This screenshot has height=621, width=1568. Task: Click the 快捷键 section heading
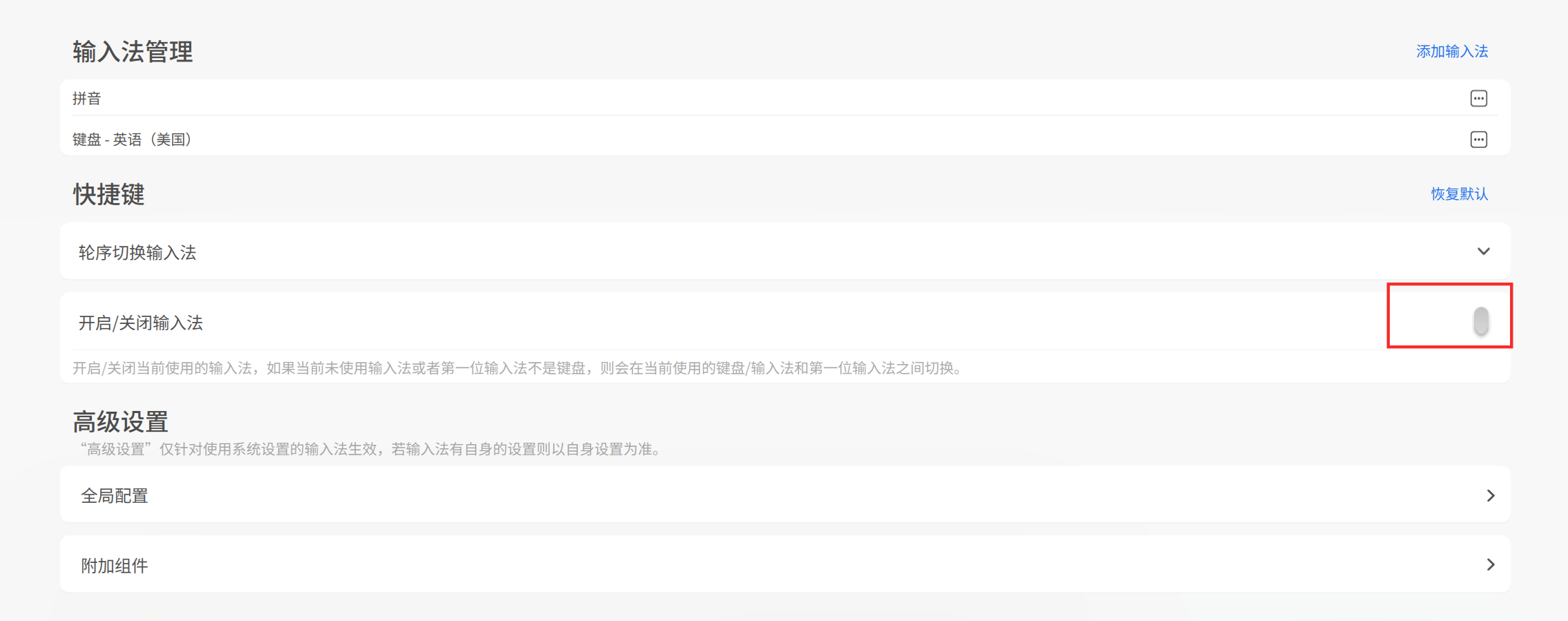pos(109,195)
